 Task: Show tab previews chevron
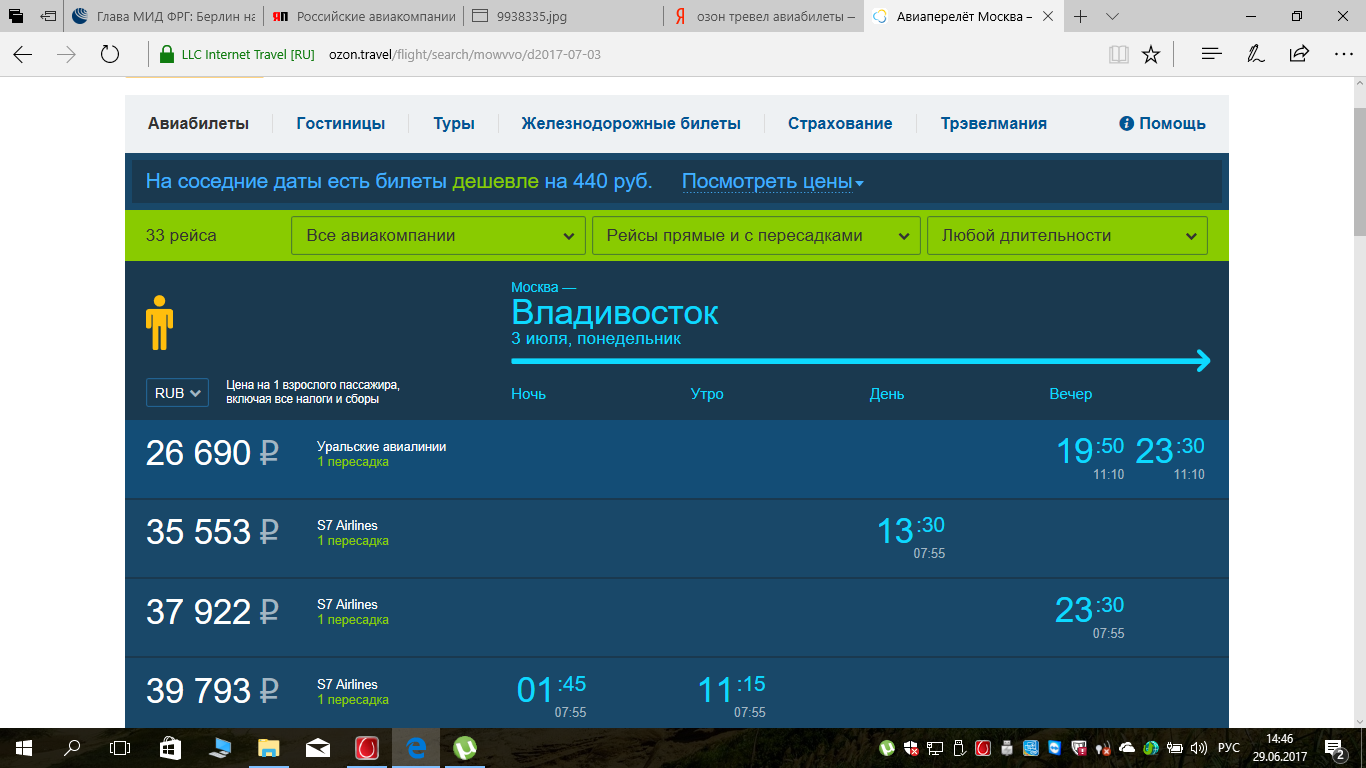pyautogui.click(x=1112, y=16)
